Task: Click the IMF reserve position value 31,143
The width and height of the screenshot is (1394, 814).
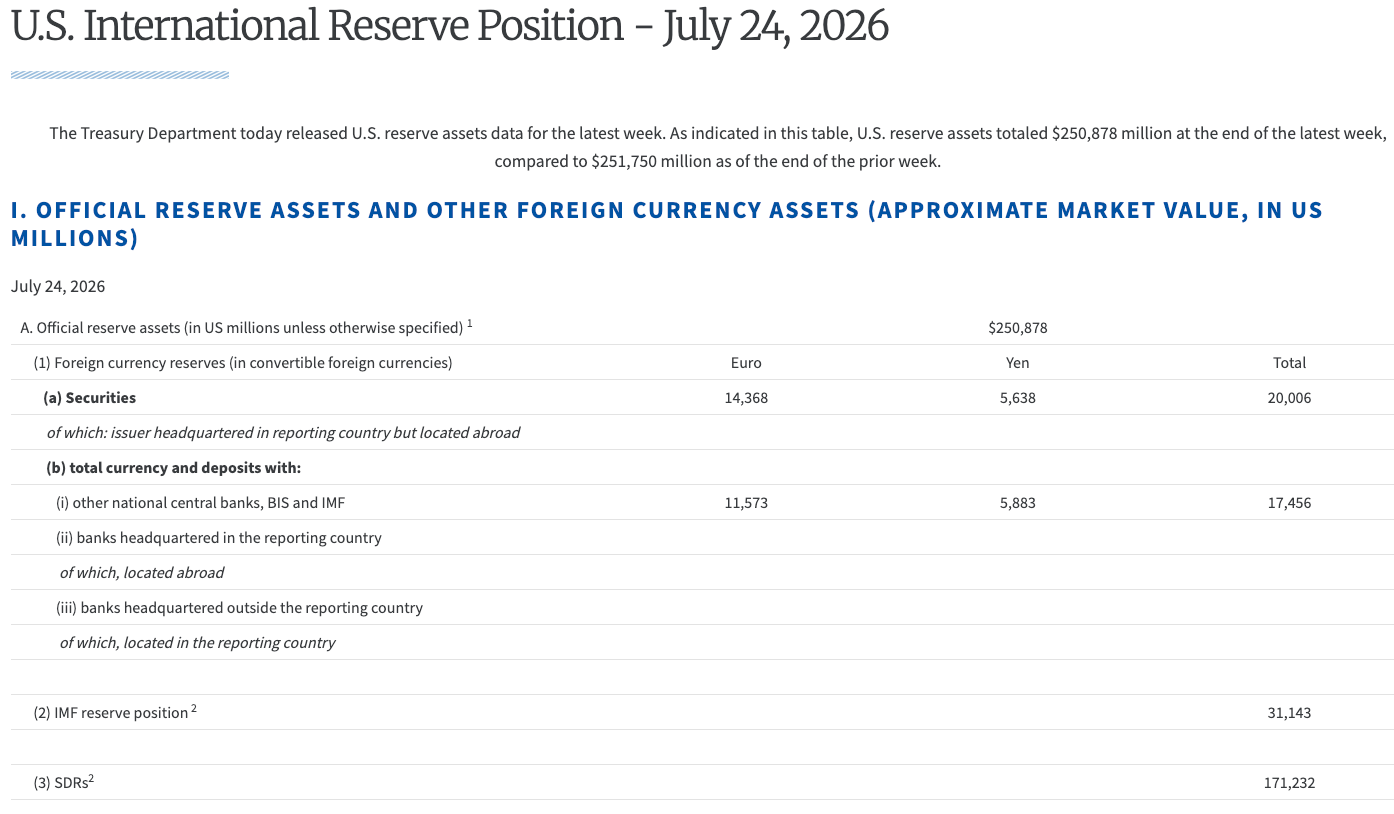Action: (1289, 713)
